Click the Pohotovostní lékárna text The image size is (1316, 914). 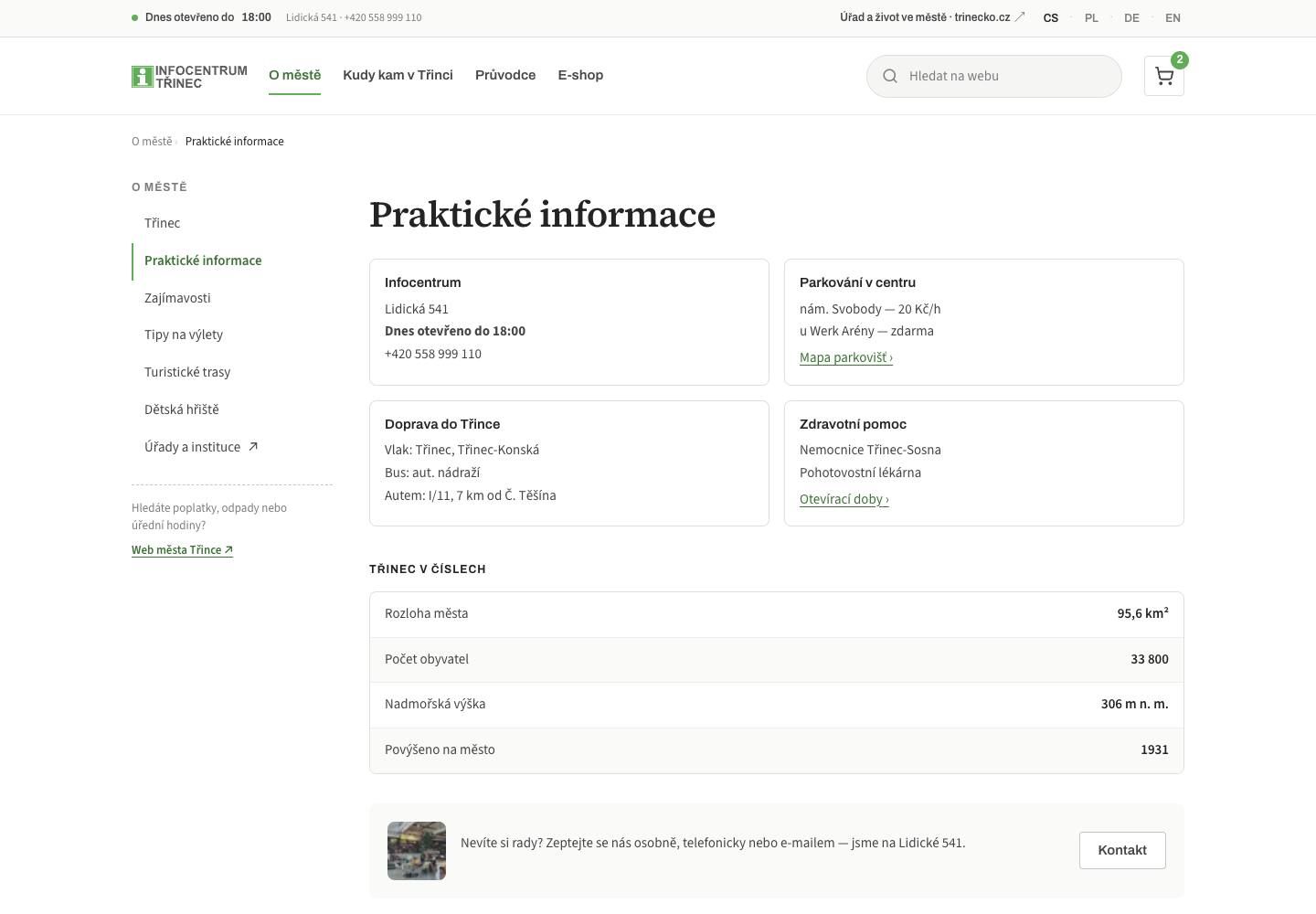point(860,473)
